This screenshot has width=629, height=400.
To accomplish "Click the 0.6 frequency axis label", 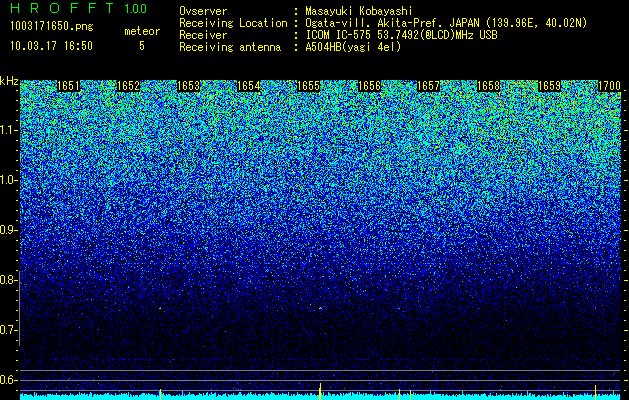I will click(8, 380).
